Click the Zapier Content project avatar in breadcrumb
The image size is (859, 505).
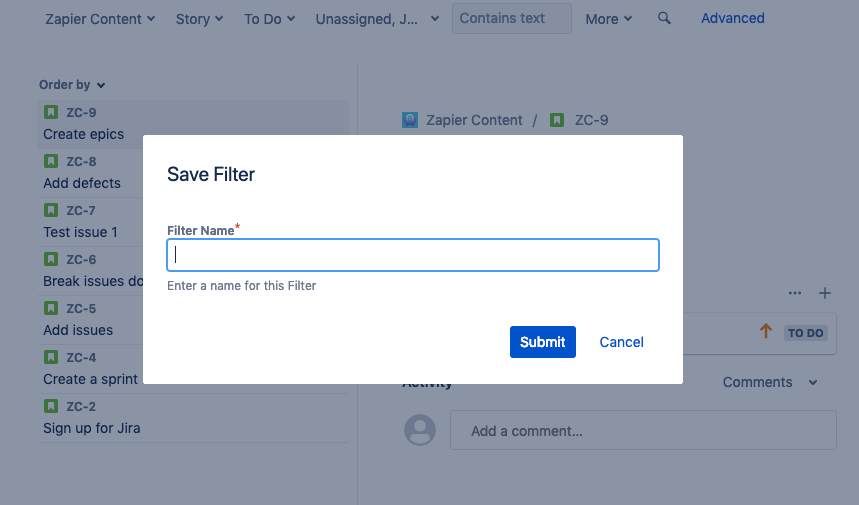(410, 120)
